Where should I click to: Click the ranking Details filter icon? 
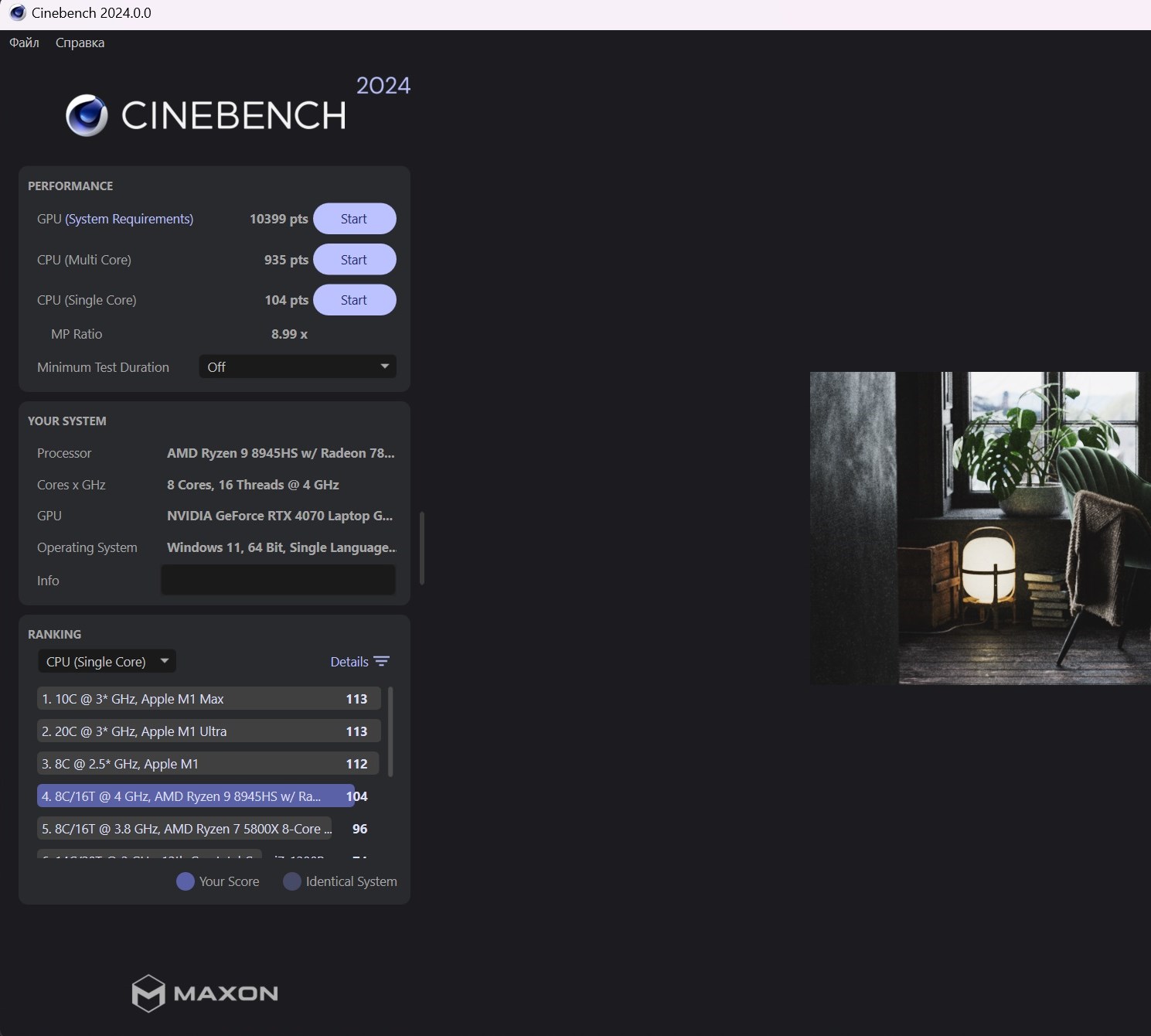(381, 662)
